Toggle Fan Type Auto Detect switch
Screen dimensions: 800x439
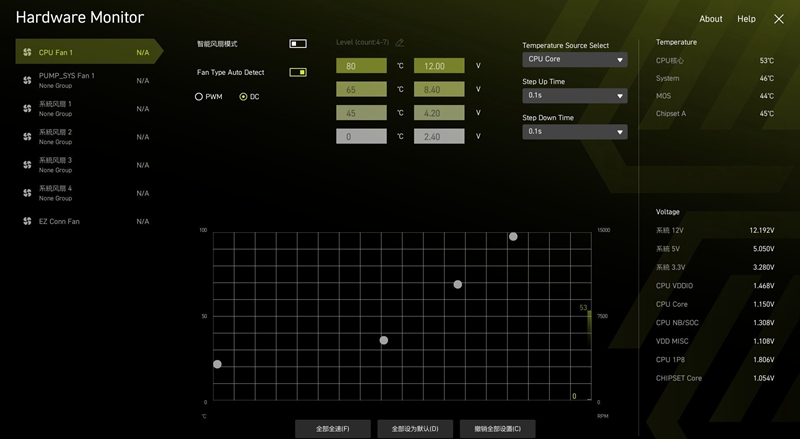(x=298, y=72)
